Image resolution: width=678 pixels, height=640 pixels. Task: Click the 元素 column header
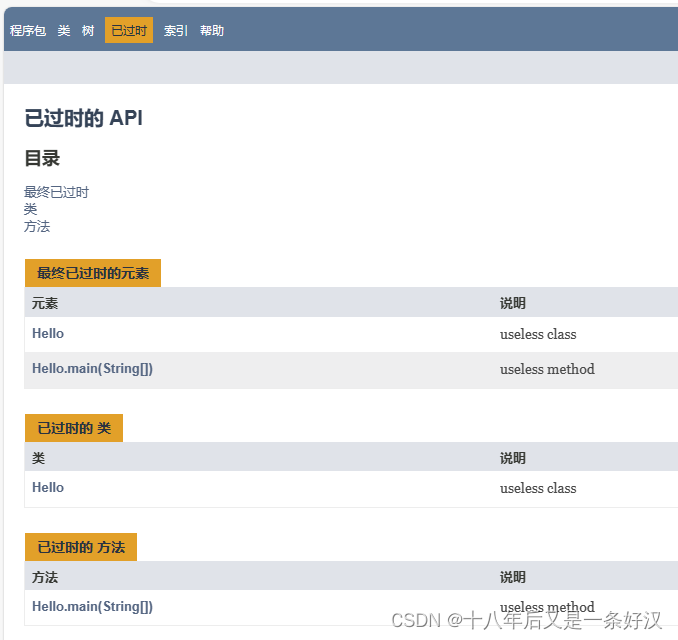pyautogui.click(x=45, y=303)
